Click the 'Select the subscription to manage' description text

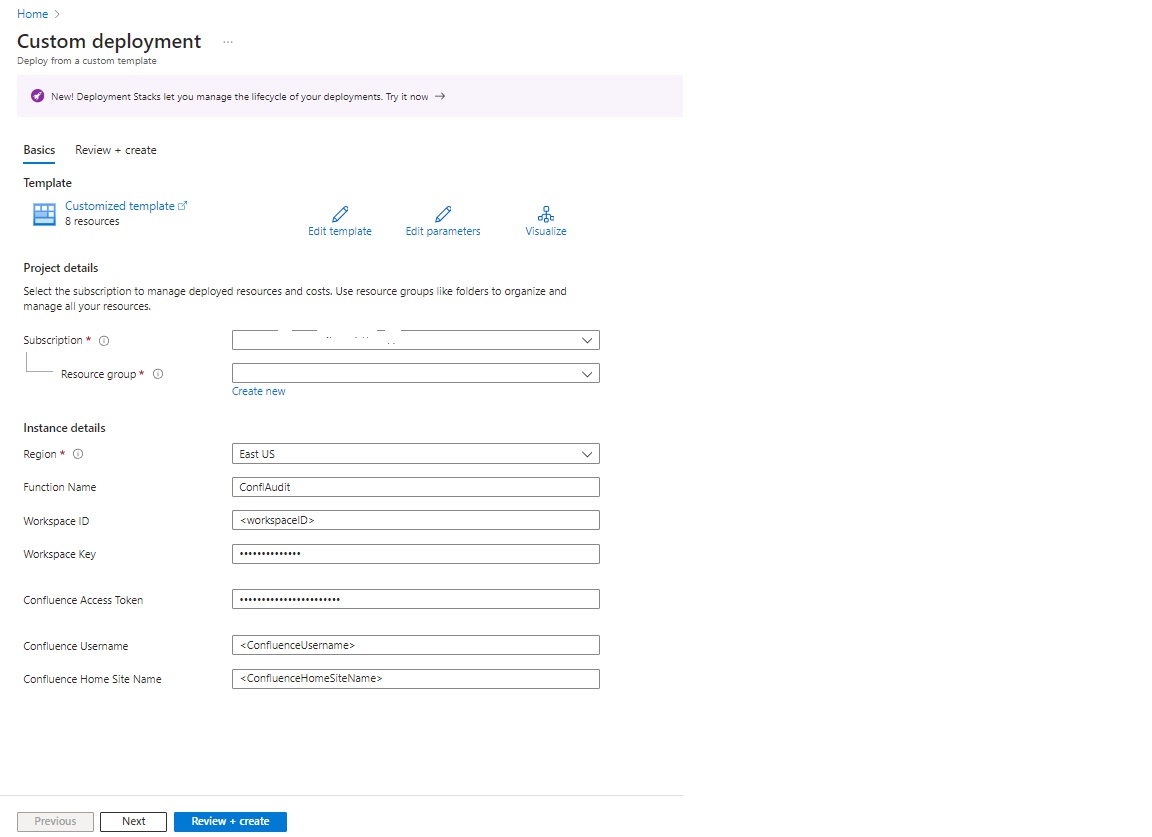[295, 298]
